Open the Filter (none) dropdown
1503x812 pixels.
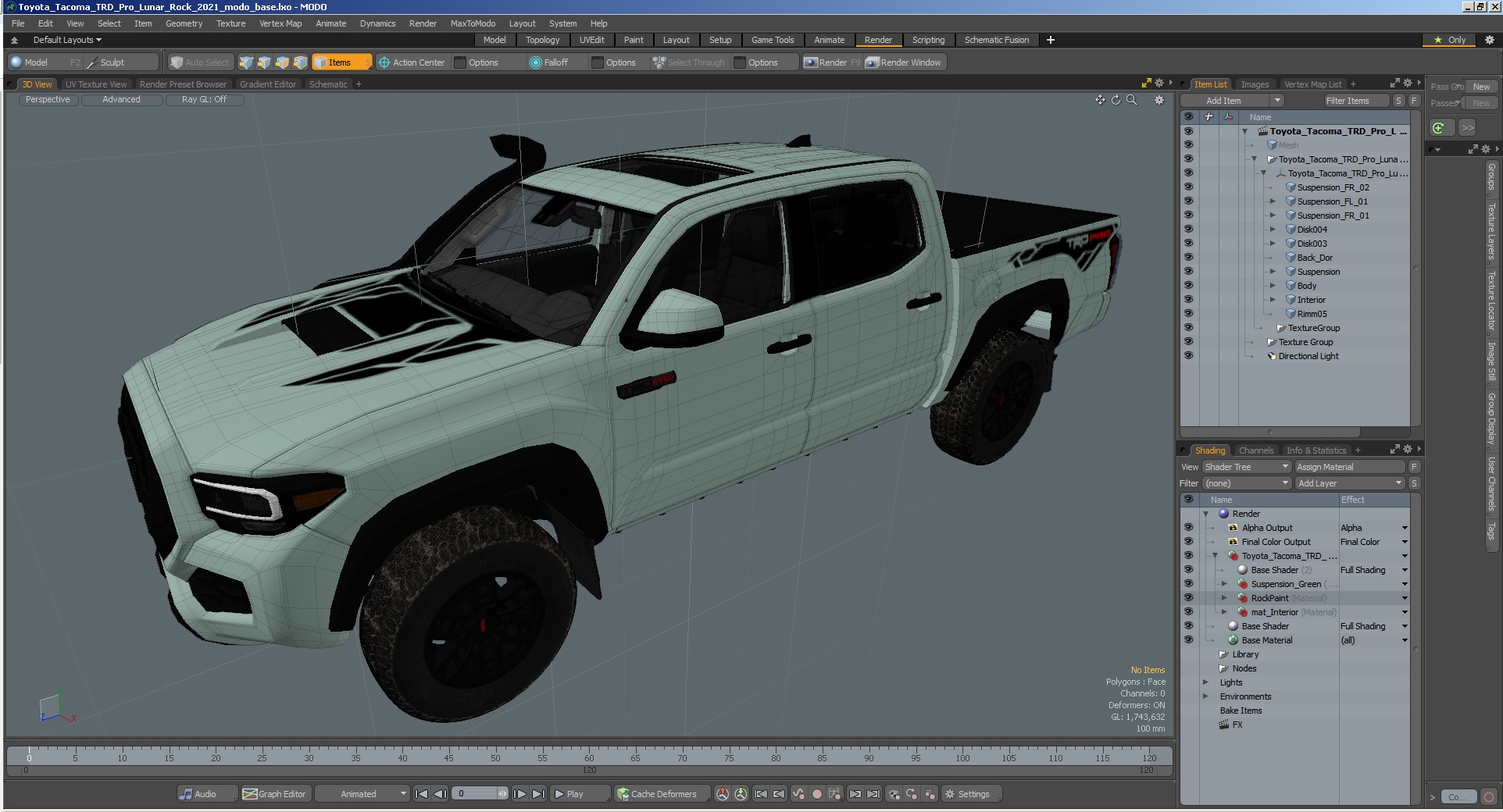click(x=1247, y=483)
